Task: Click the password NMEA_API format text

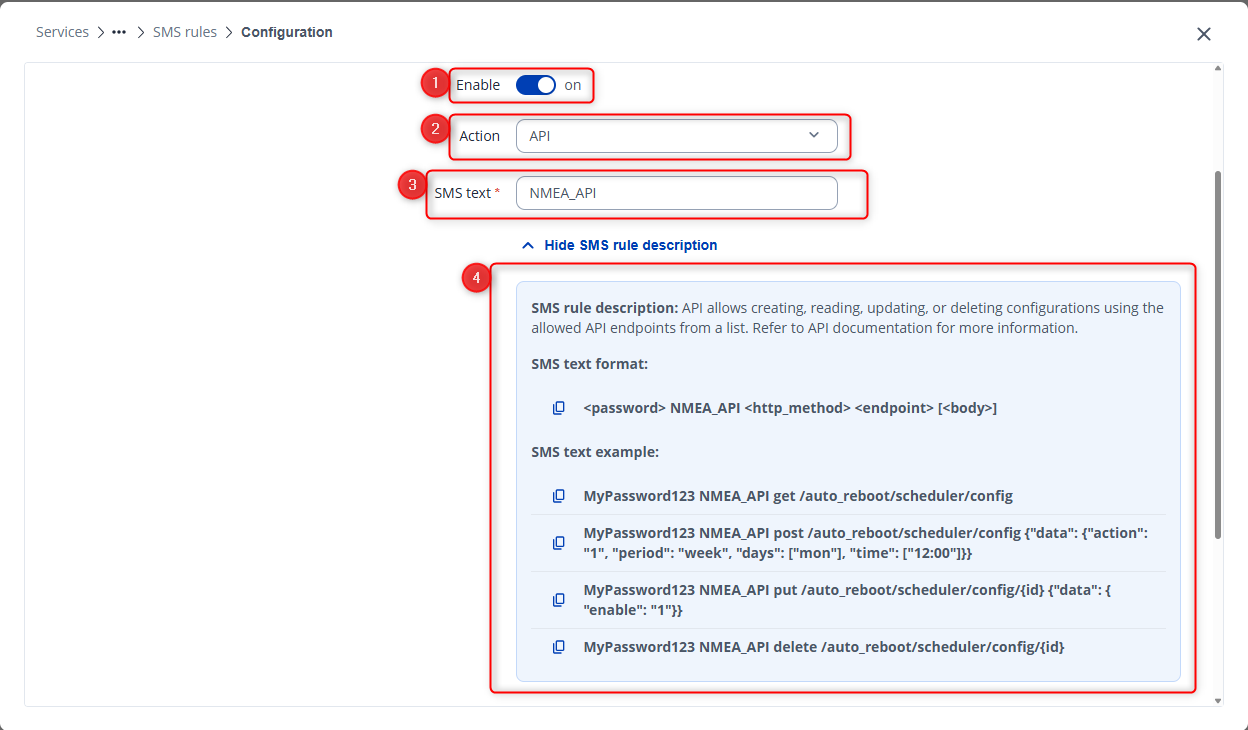Action: (790, 408)
